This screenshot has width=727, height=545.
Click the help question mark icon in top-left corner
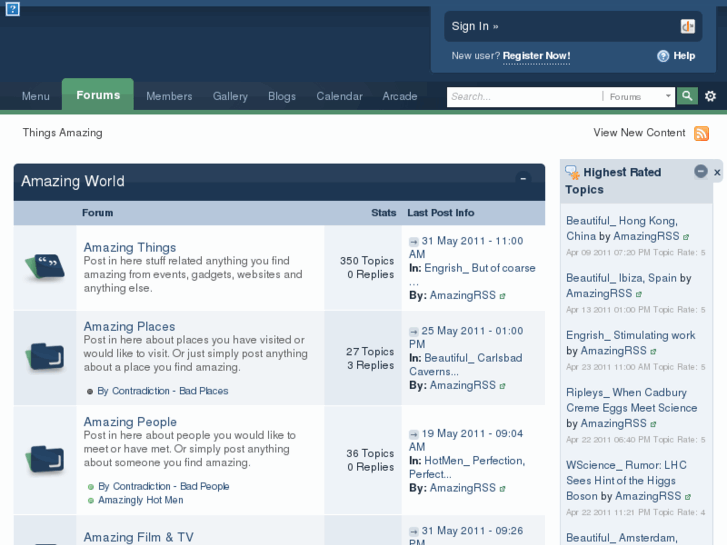[x=13, y=8]
